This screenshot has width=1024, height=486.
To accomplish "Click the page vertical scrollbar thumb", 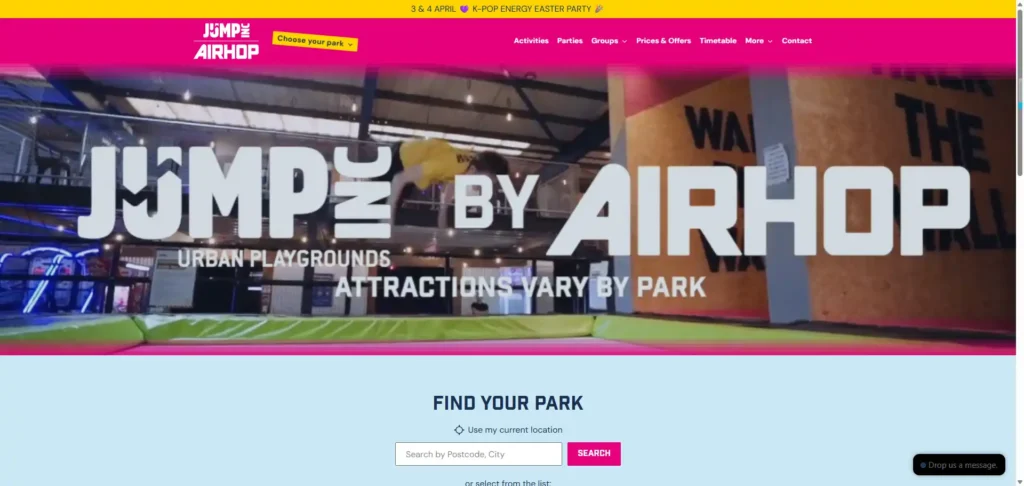I will (x=1019, y=88).
